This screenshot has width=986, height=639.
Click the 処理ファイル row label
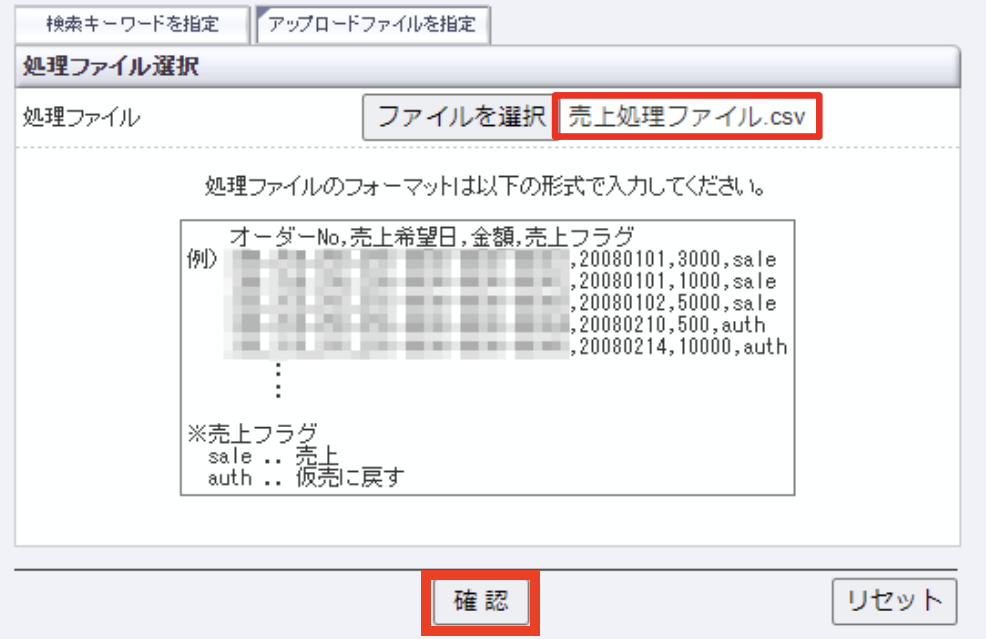point(81,117)
